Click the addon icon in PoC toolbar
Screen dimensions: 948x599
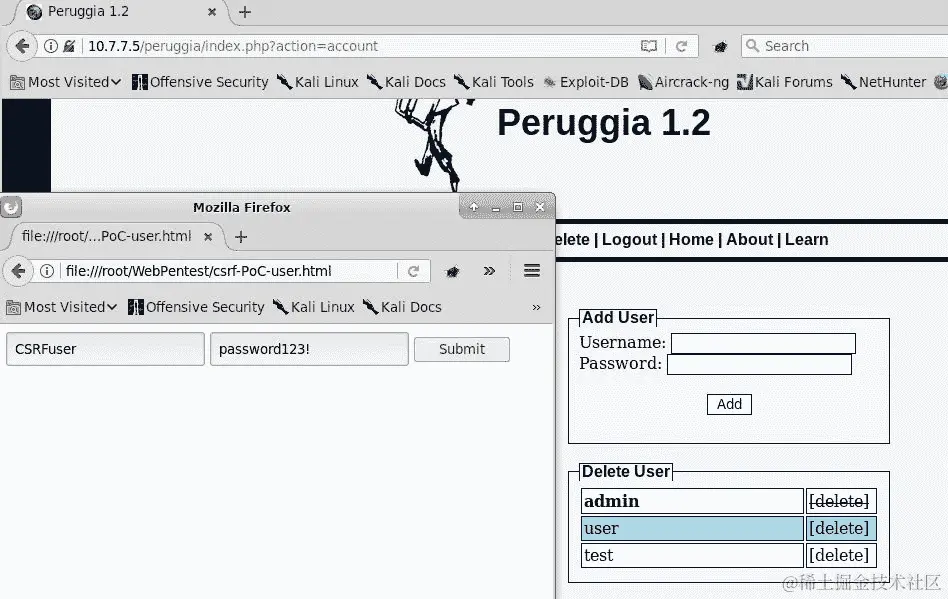tap(452, 271)
